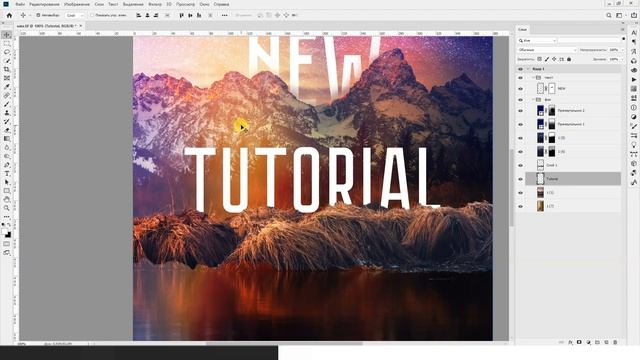Toggle layer filtering on/off switch
640x360 pixels.
pos(623,39)
